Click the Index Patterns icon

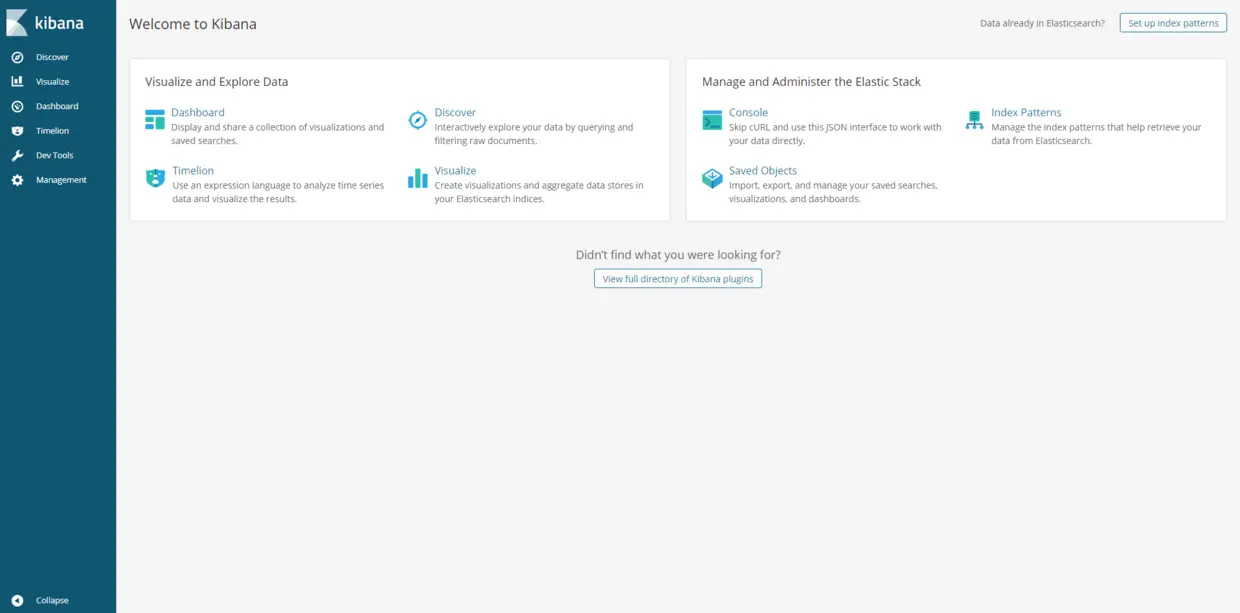click(x=974, y=120)
